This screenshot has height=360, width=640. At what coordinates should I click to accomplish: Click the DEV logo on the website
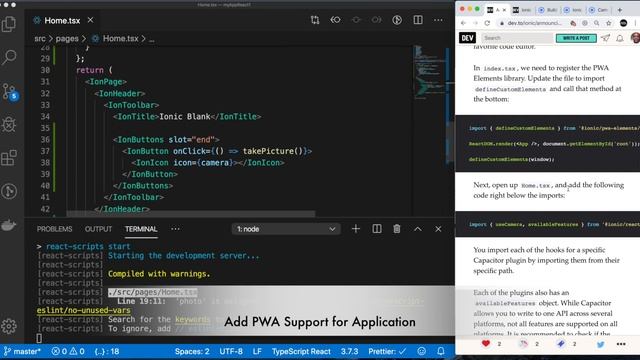pyautogui.click(x=467, y=38)
